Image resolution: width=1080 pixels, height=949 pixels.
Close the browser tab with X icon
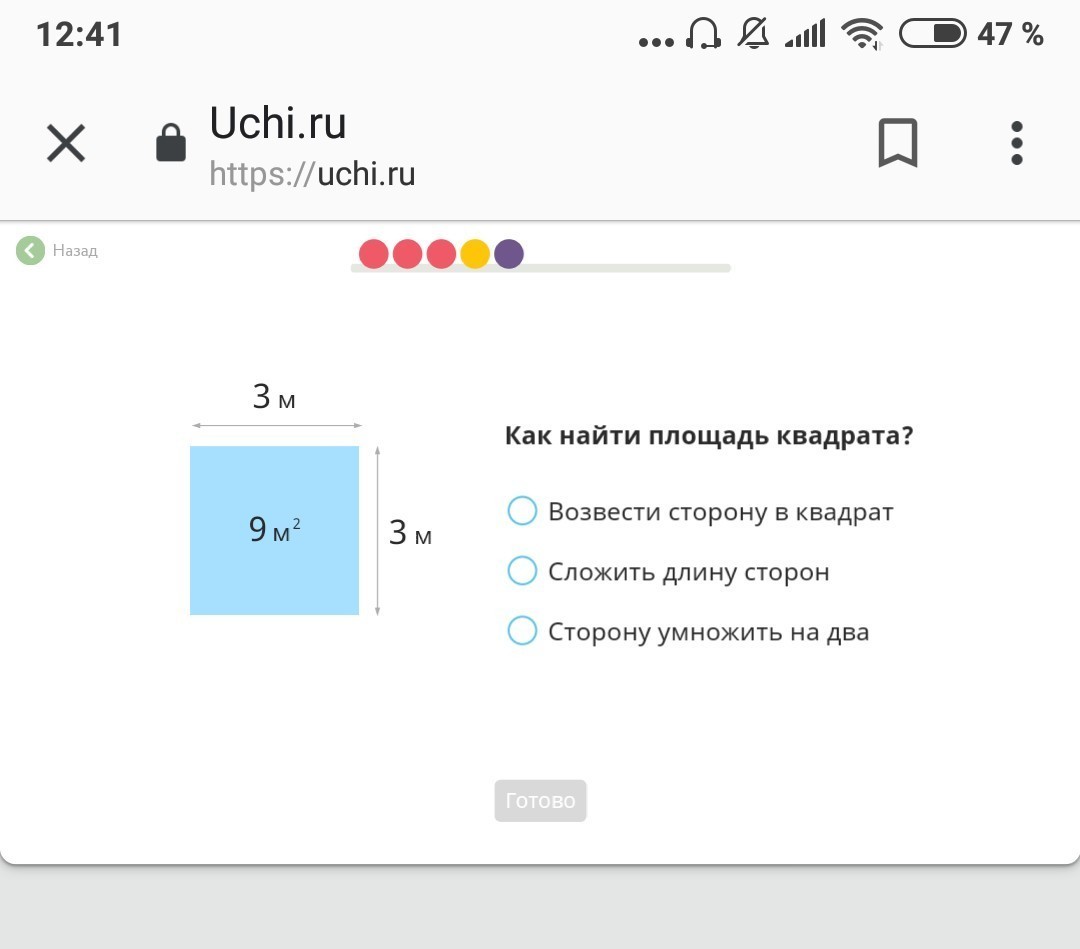66,143
